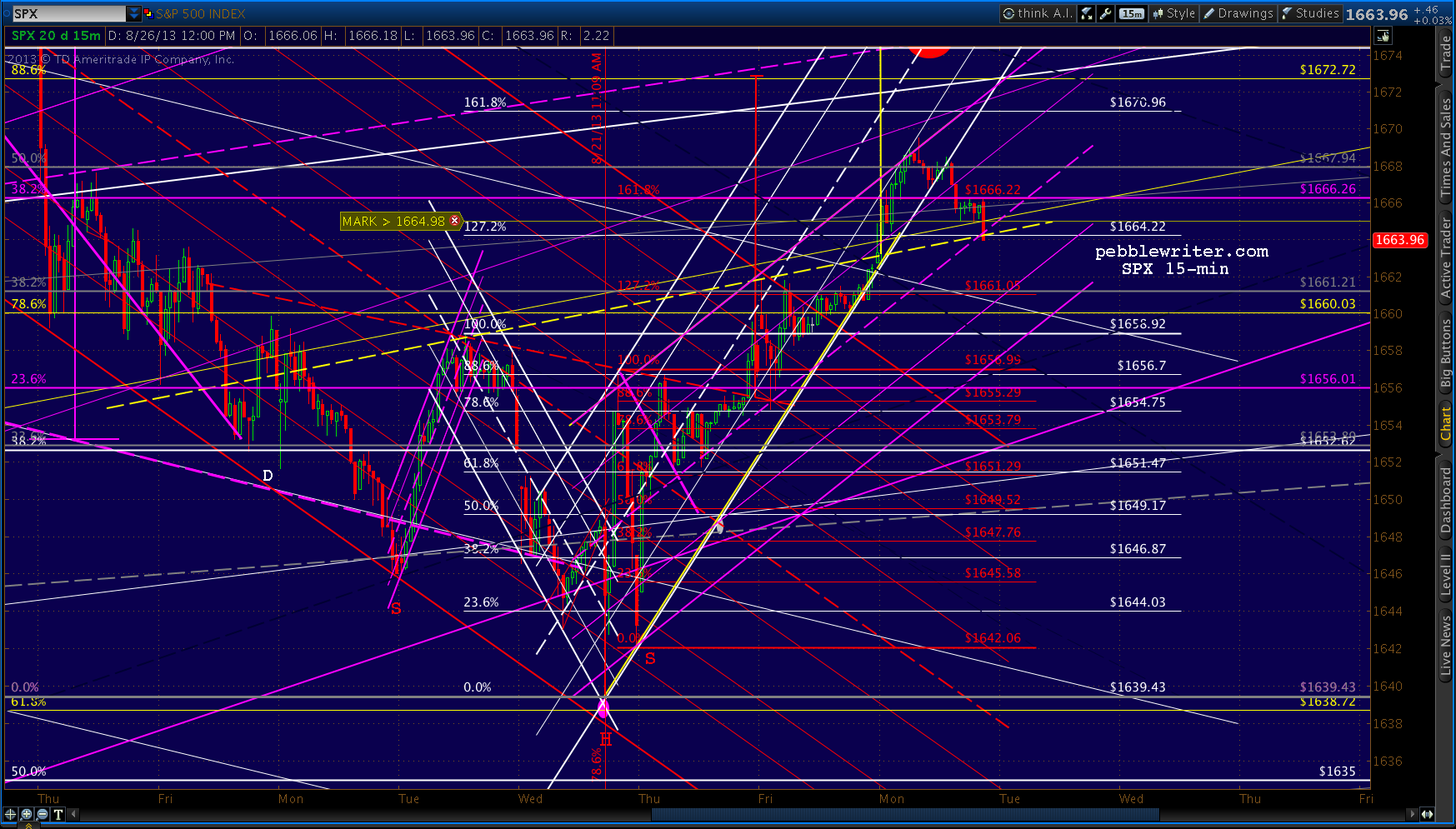
Task: Click the $1644.03 price label
Action: 1138,602
